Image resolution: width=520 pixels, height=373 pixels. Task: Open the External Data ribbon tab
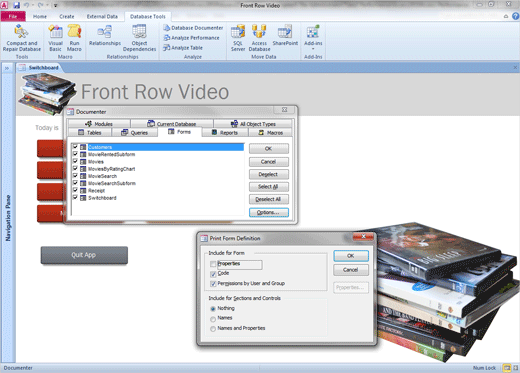(x=102, y=16)
